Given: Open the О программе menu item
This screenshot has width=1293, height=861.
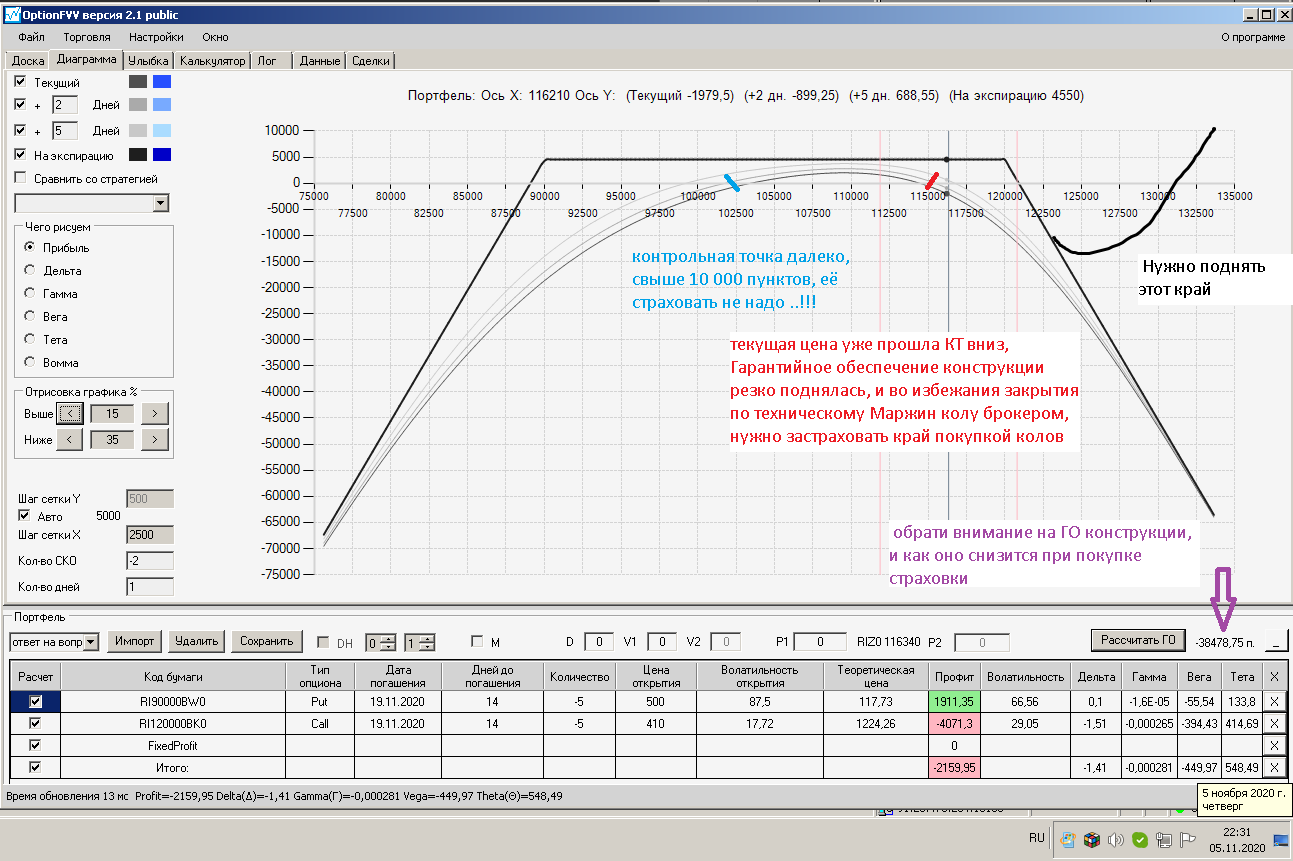Looking at the screenshot, I should coord(1253,37).
